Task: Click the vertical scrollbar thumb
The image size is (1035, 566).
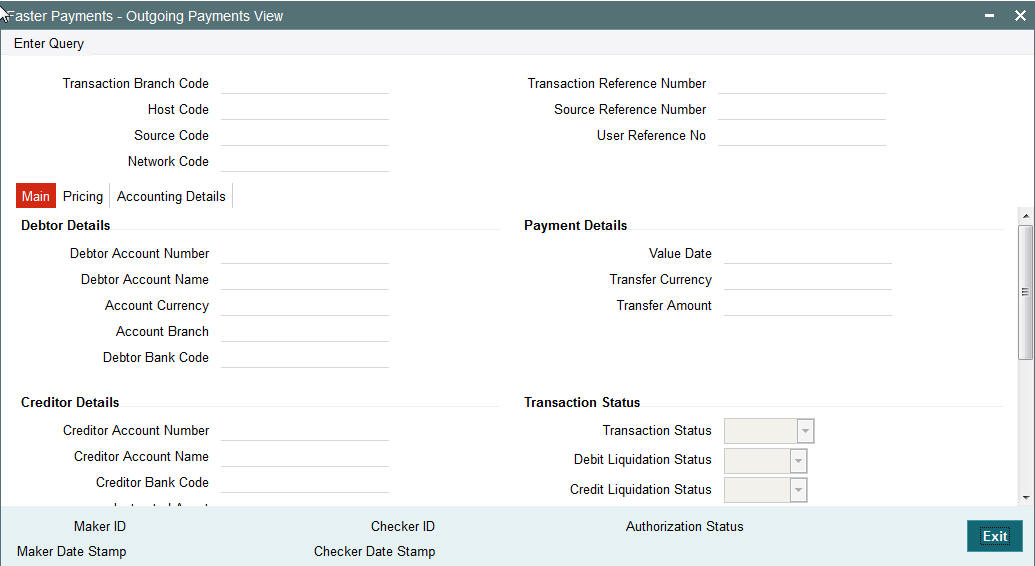Action: tap(1025, 292)
